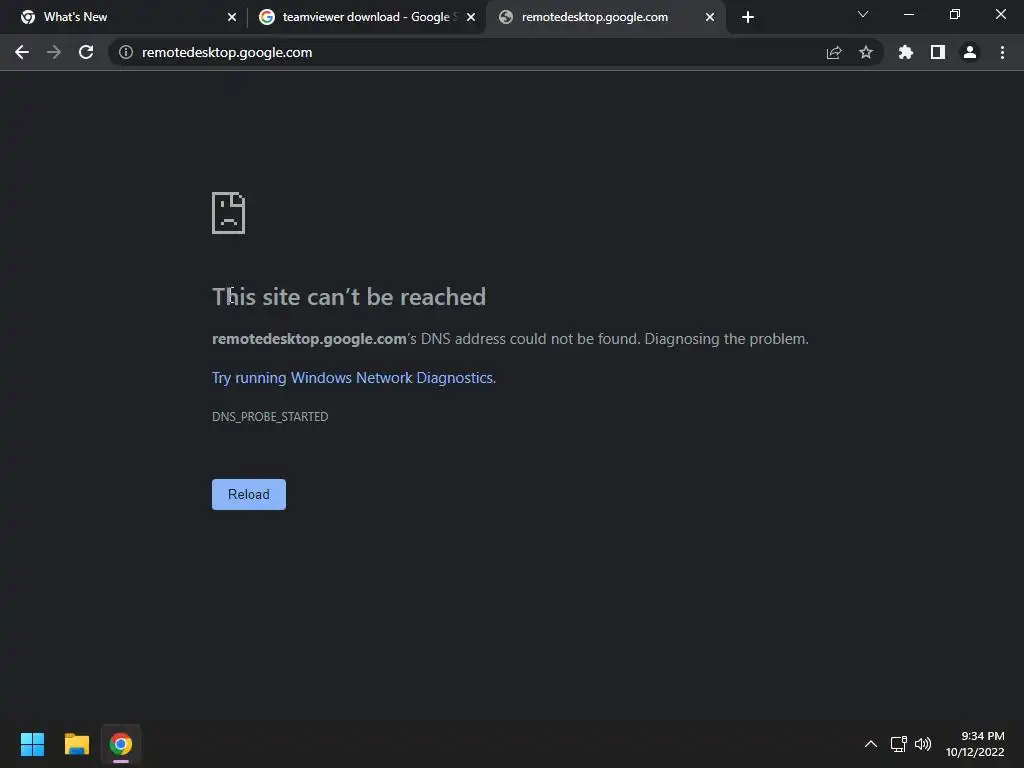Viewport: 1024px width, 768px height.
Task: Show hidden system tray icons chevron
Action: pos(871,744)
